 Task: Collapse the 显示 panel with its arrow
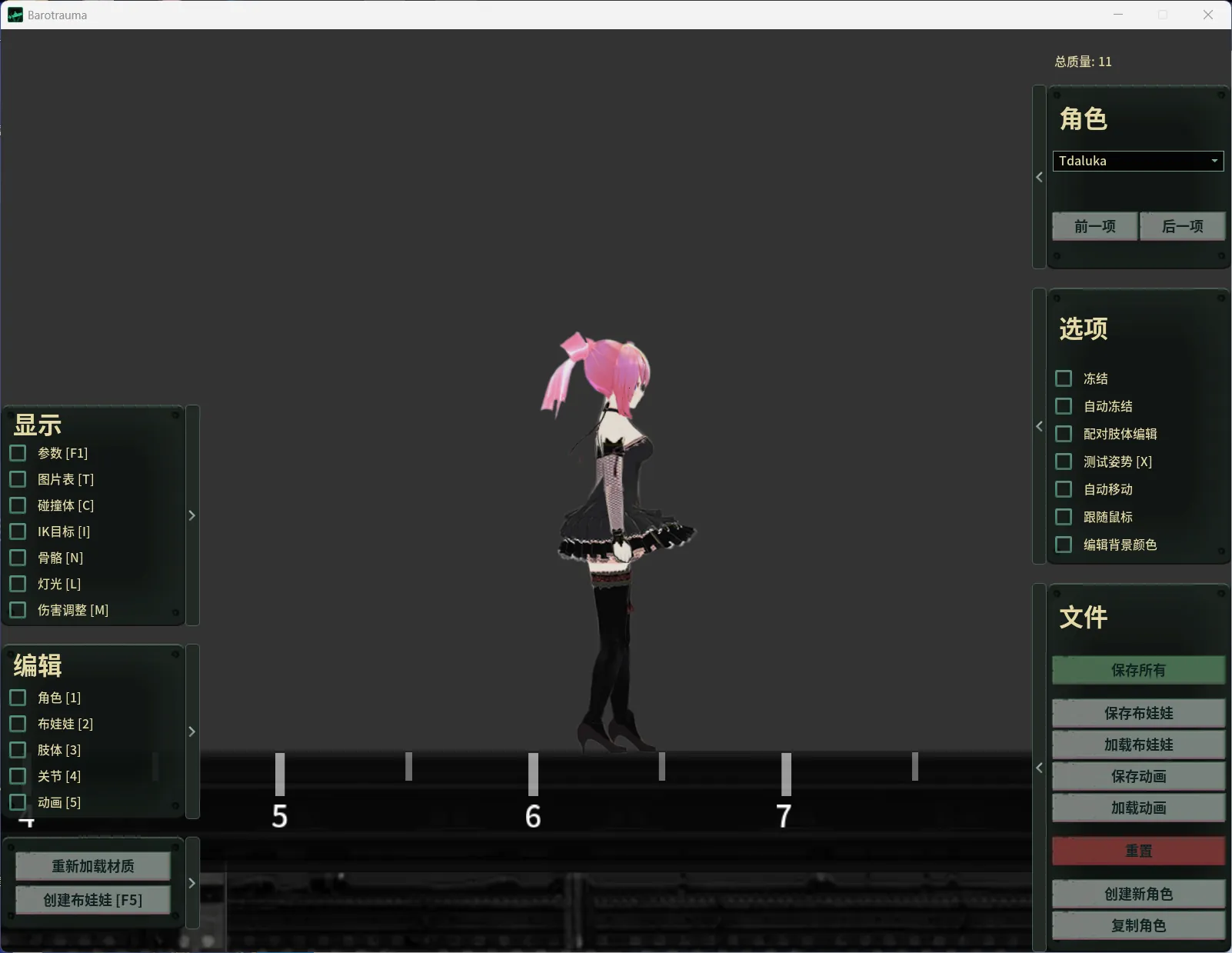(192, 515)
